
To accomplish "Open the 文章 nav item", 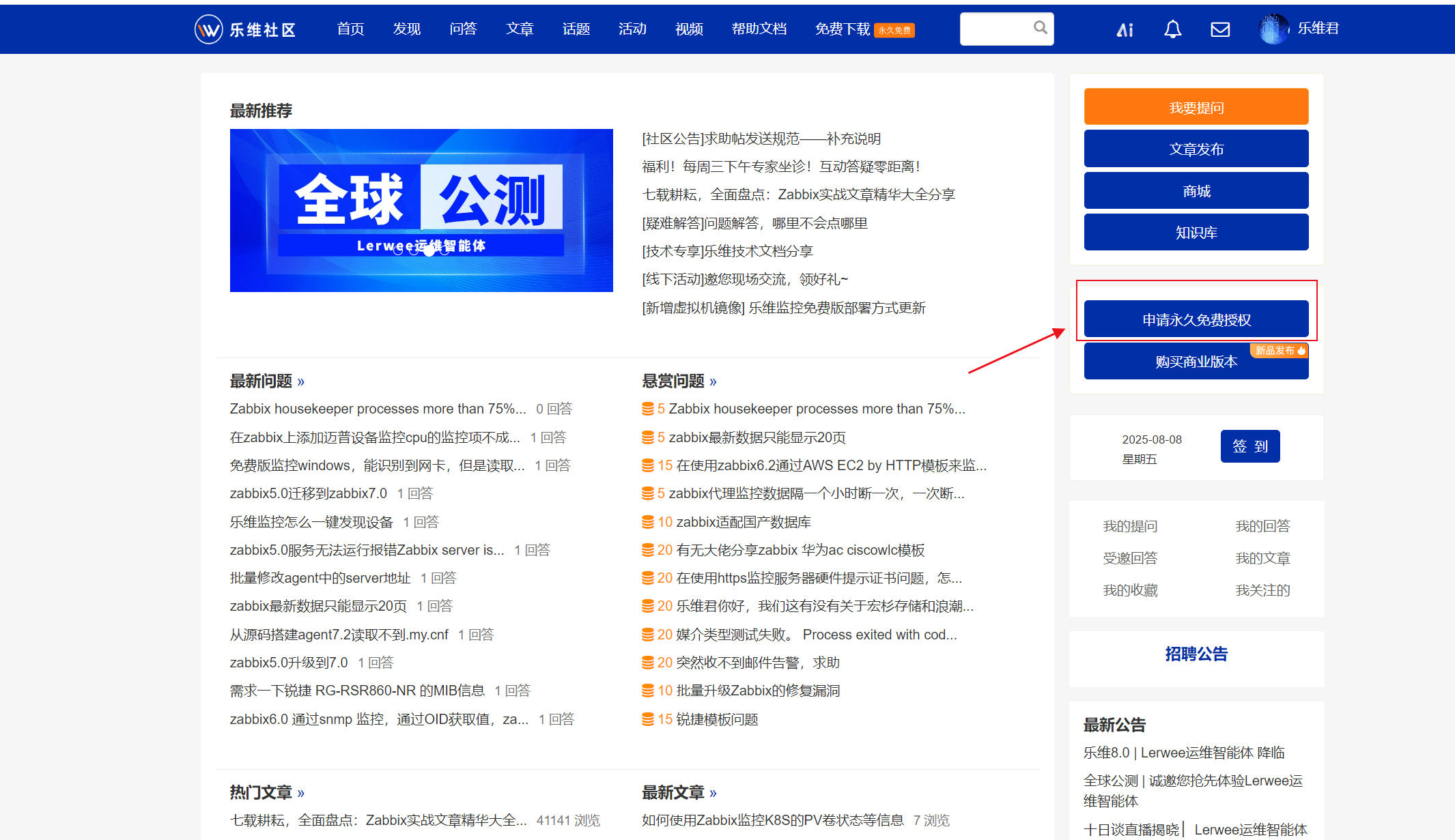I will click(x=520, y=29).
